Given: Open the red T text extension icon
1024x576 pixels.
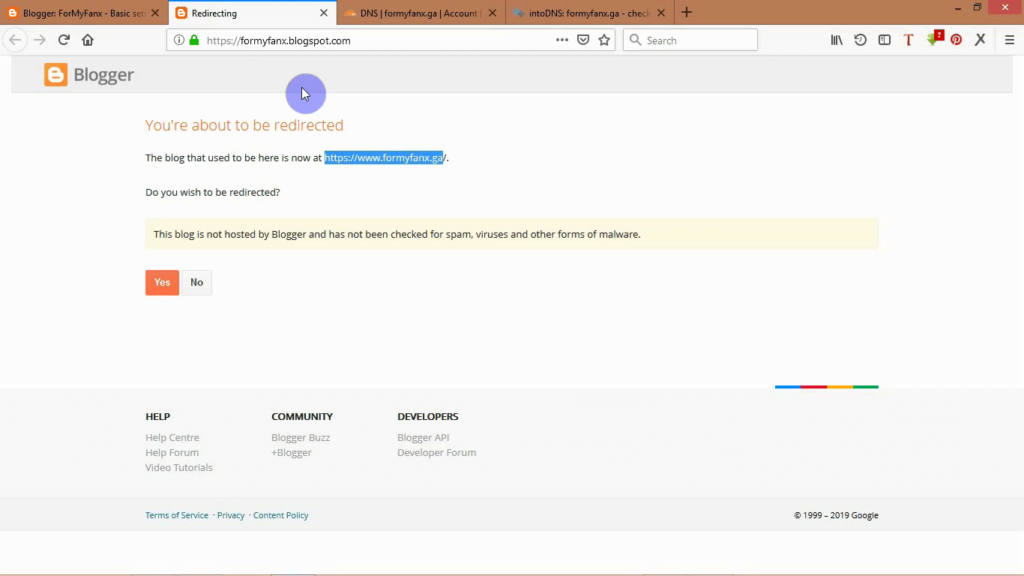Looking at the screenshot, I should [x=908, y=40].
